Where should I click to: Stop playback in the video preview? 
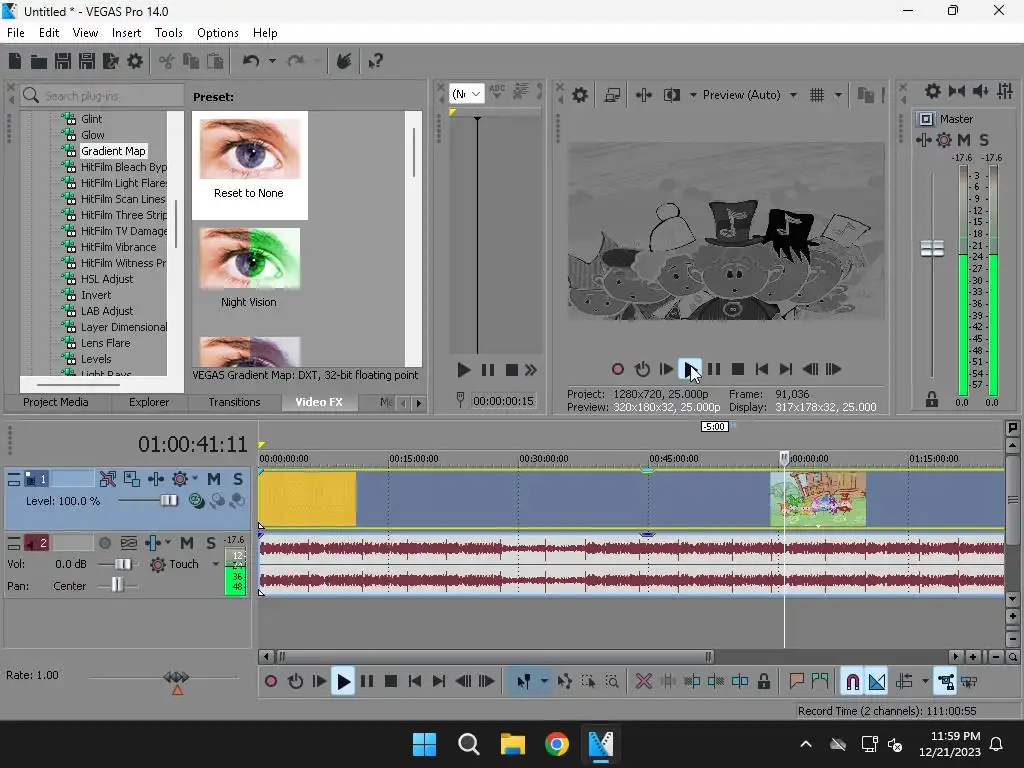coord(738,369)
